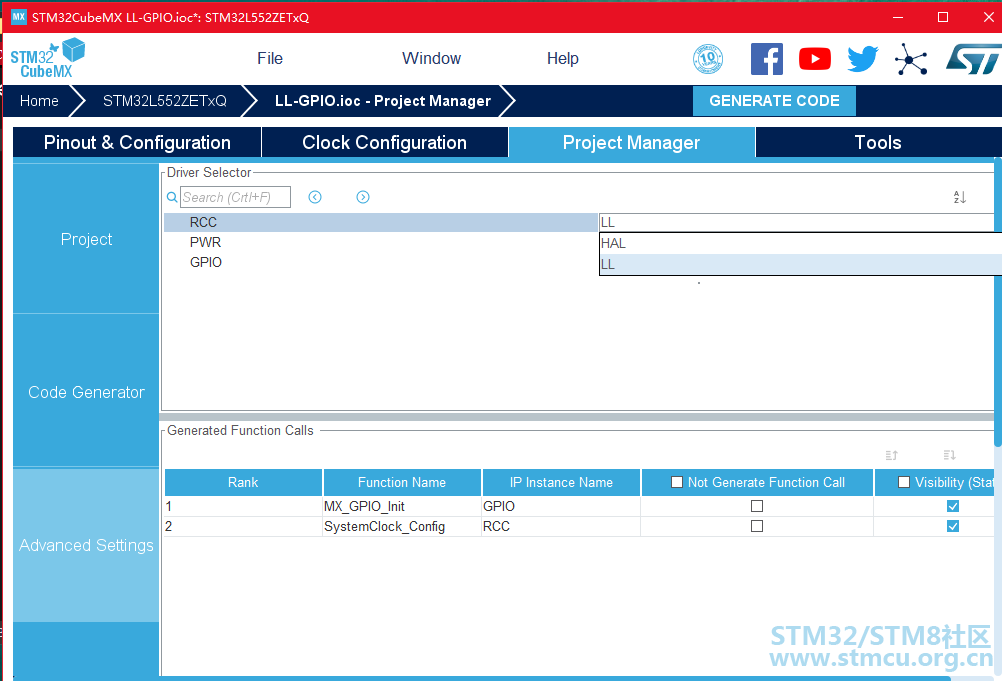Click rank 2 cell in function table
The width and height of the screenshot is (1002, 681).
(x=243, y=526)
